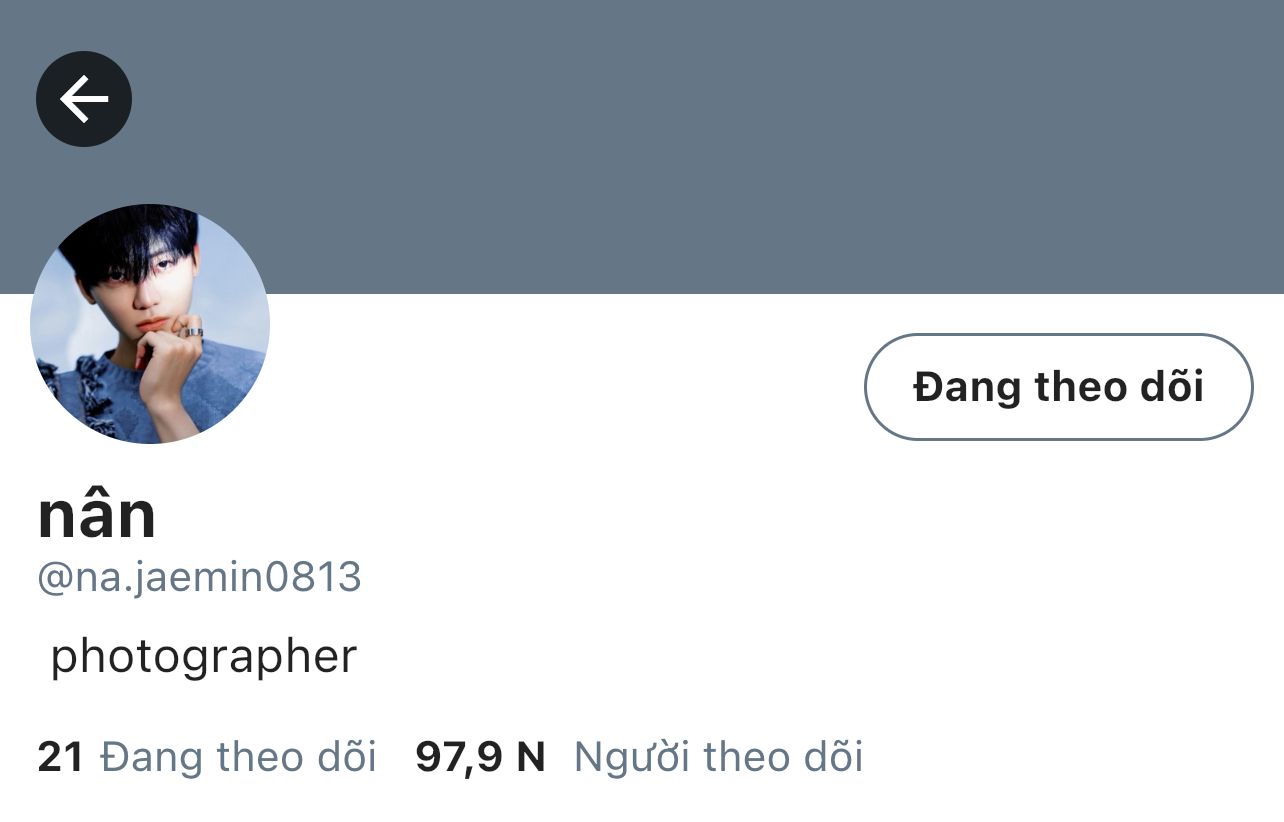The width and height of the screenshot is (1284, 822).
Task: Tap the gray header banner image
Action: [x=642, y=147]
